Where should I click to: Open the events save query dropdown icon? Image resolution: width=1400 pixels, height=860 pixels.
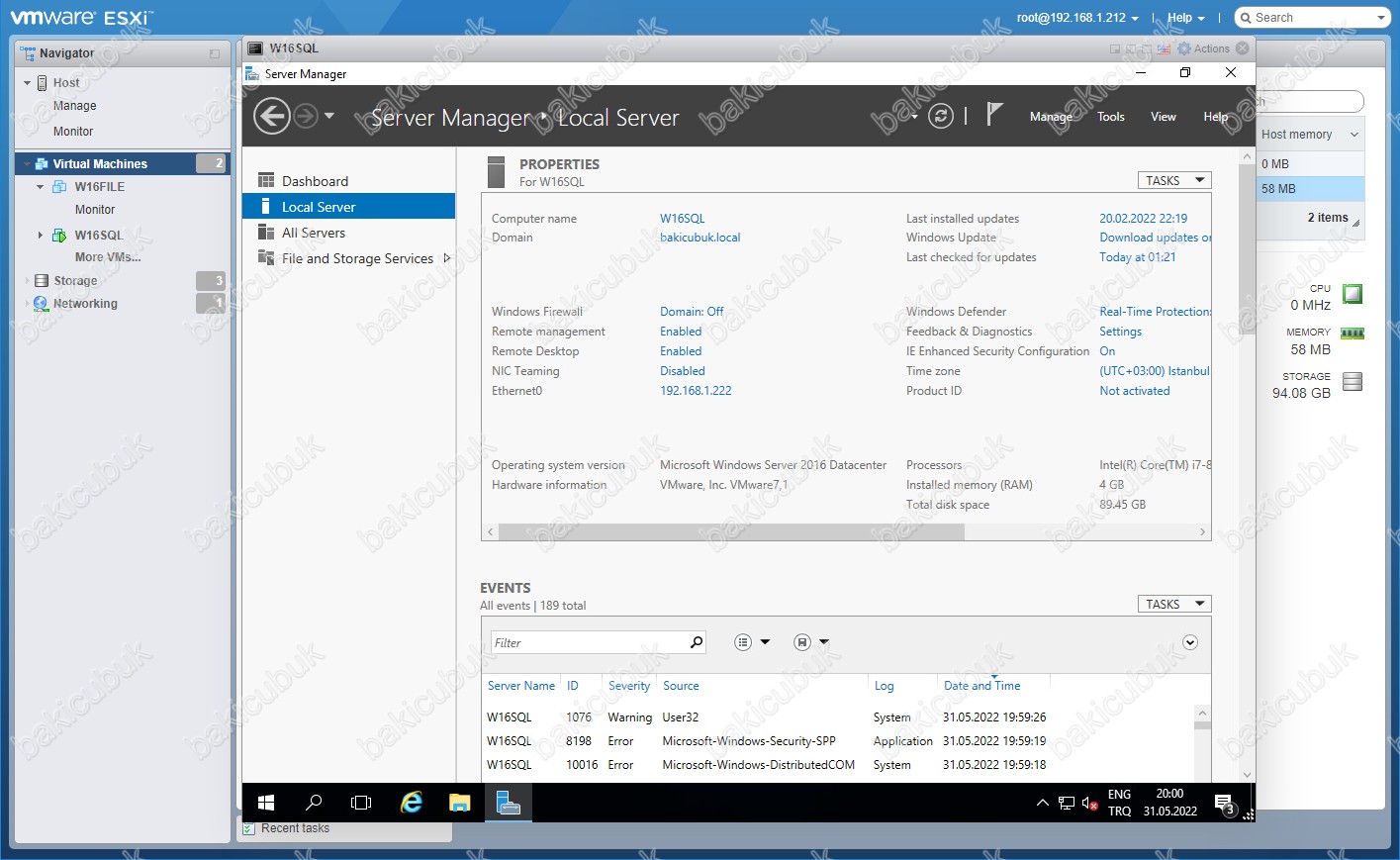pos(811,642)
